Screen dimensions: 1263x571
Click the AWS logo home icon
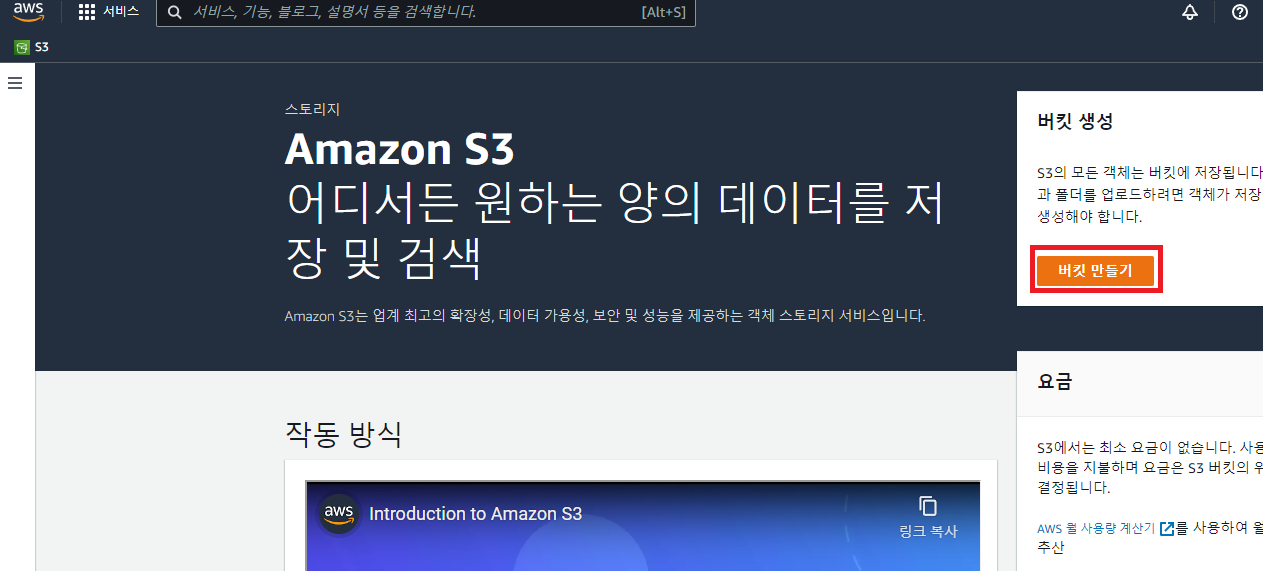(28, 13)
